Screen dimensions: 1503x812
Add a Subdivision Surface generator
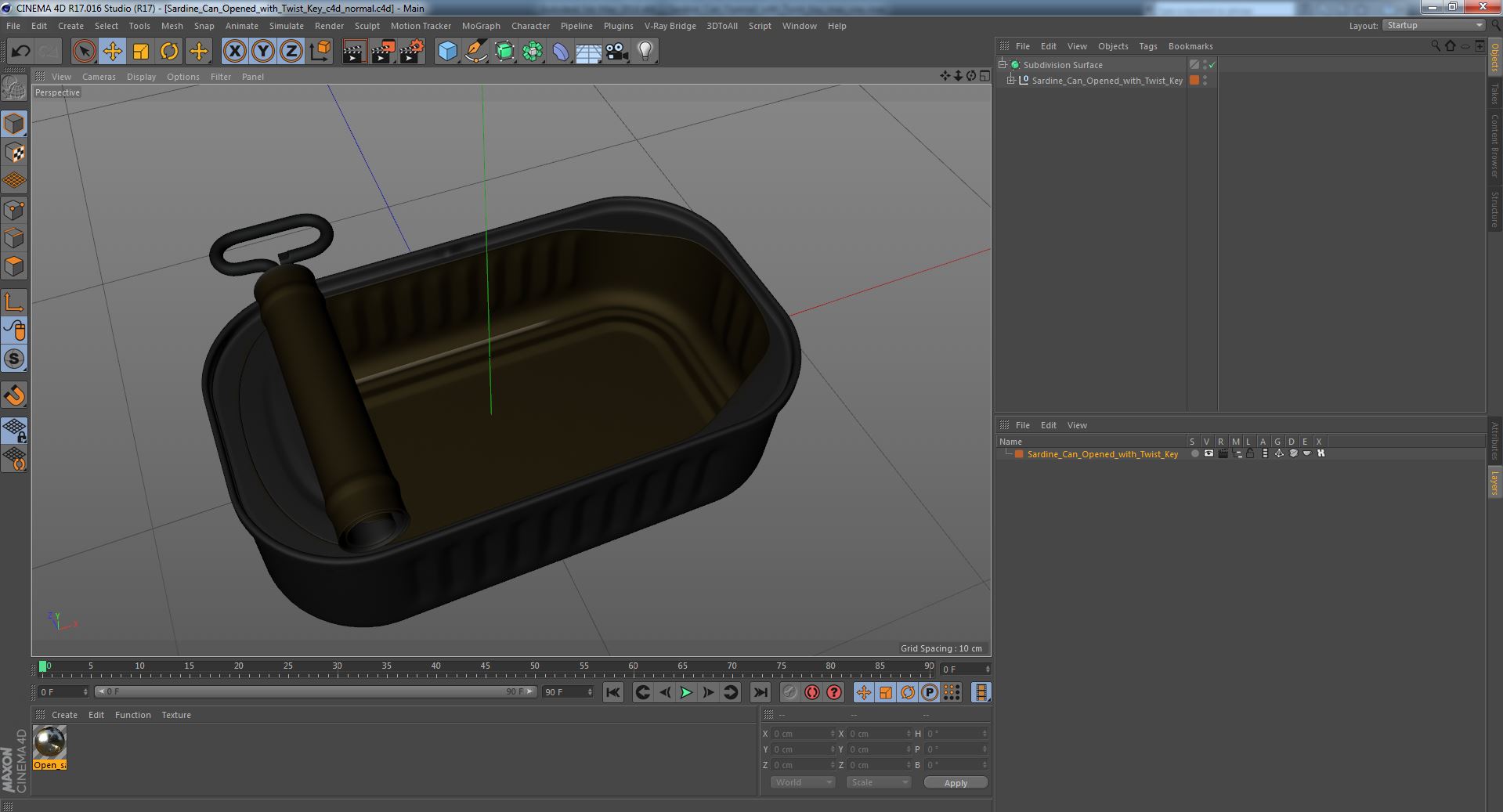(504, 52)
